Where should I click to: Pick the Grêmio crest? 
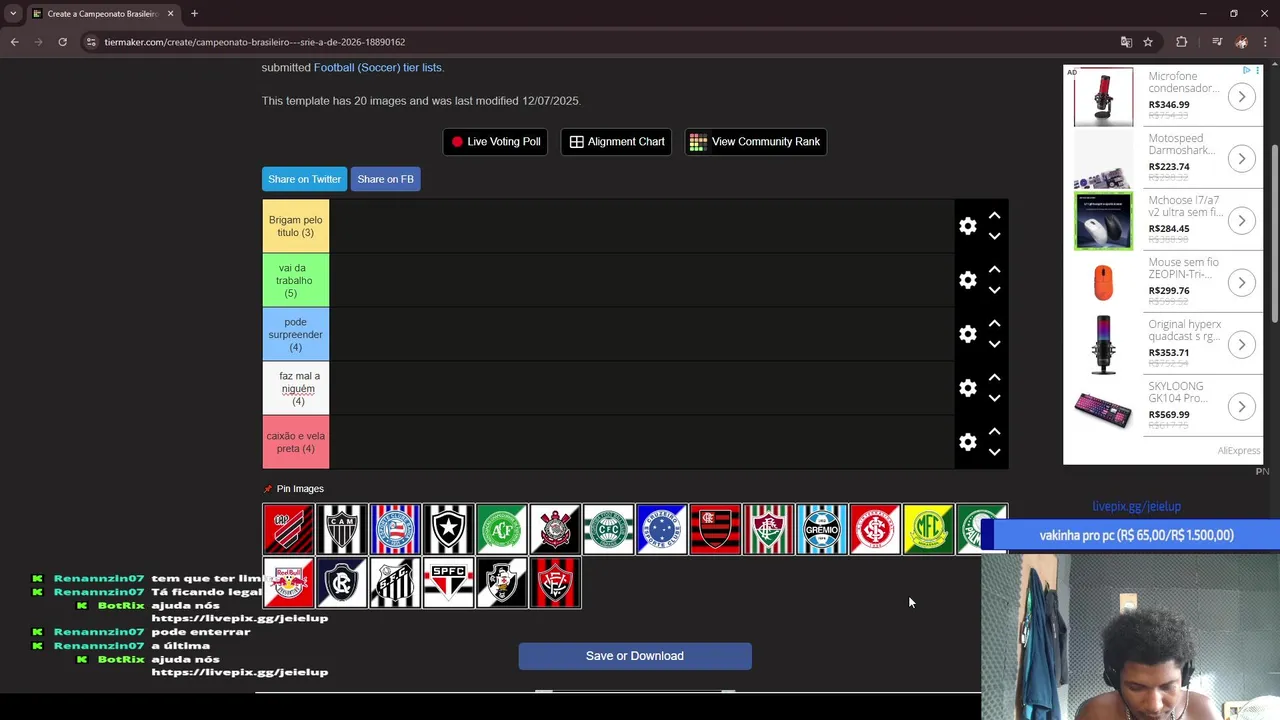(822, 529)
